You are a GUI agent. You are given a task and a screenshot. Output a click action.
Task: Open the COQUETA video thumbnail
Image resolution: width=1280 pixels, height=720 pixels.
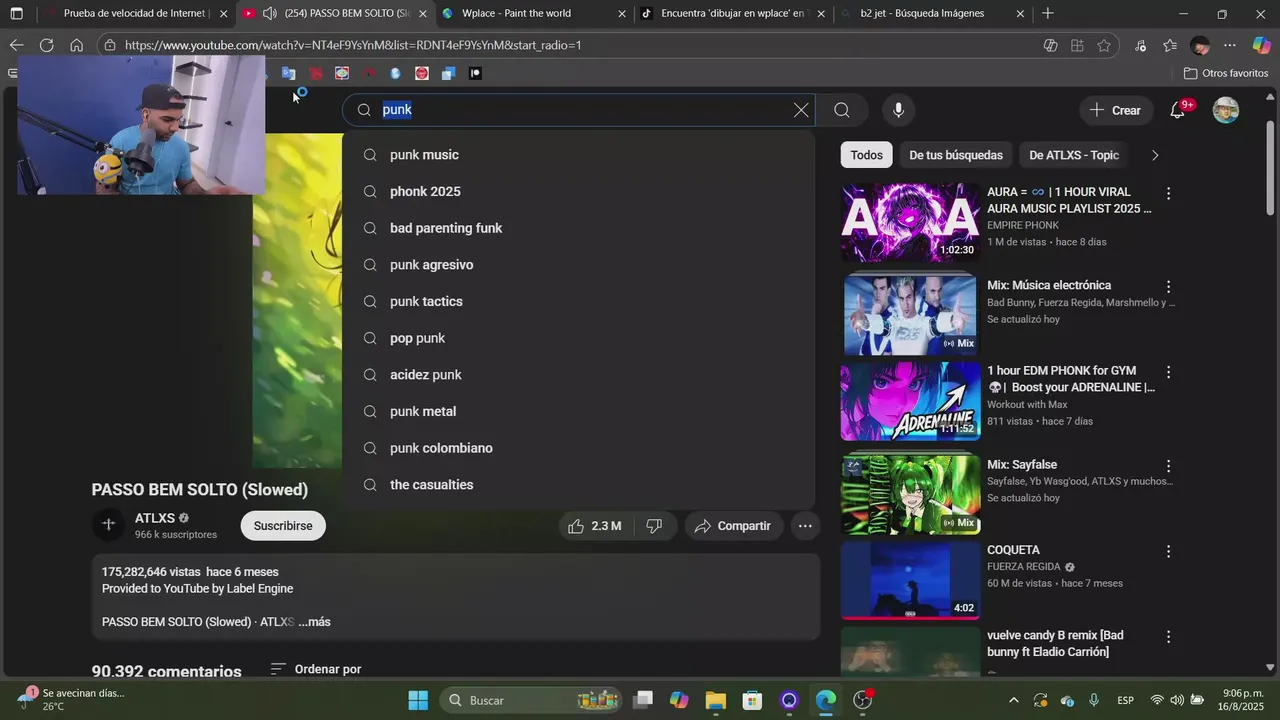pos(910,580)
